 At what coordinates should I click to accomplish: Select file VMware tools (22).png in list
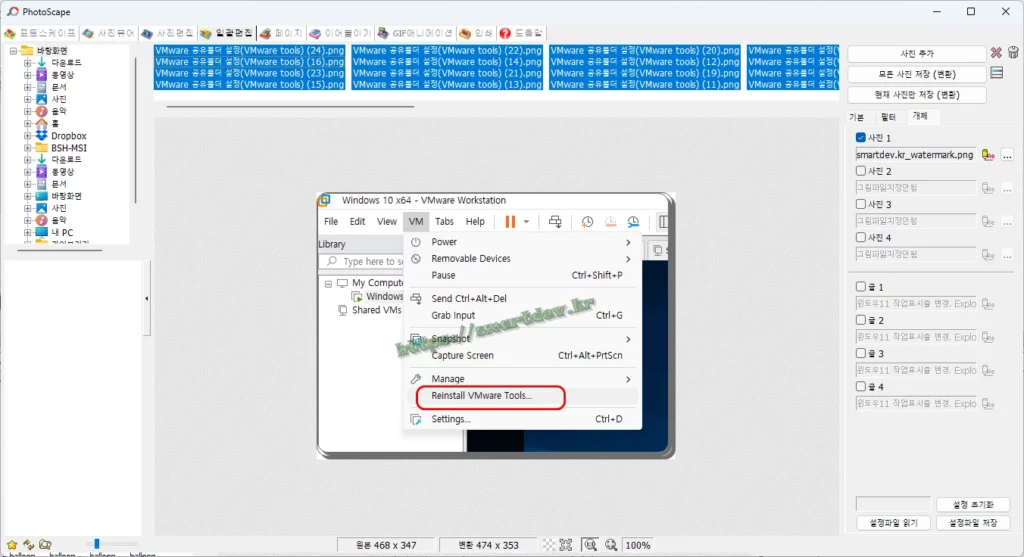coord(447,50)
